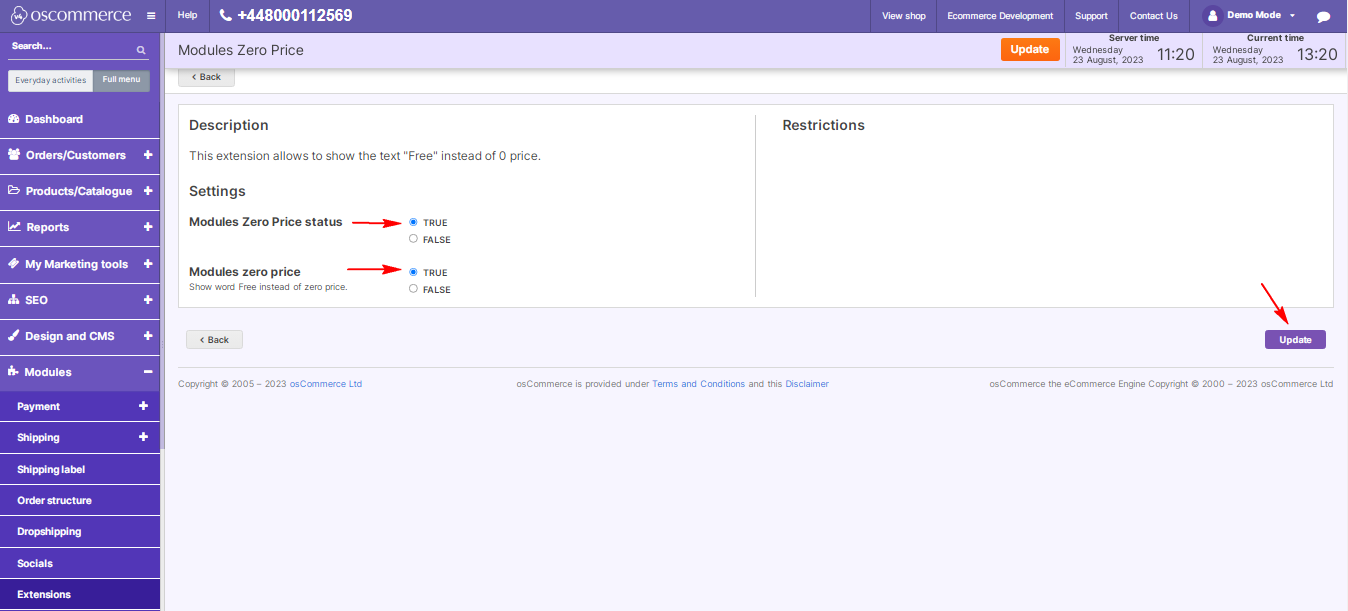
Task: Click the My Marketing tools tag icon
Action: [x=14, y=264]
